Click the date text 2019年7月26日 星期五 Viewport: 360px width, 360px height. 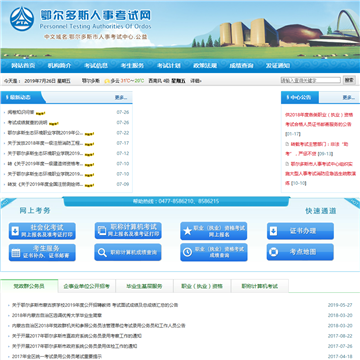(47, 81)
